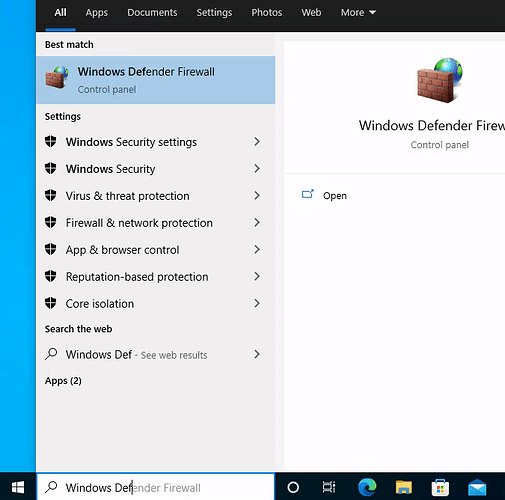Click the taskbar search input box
The width and height of the screenshot is (505, 500).
[156, 487]
